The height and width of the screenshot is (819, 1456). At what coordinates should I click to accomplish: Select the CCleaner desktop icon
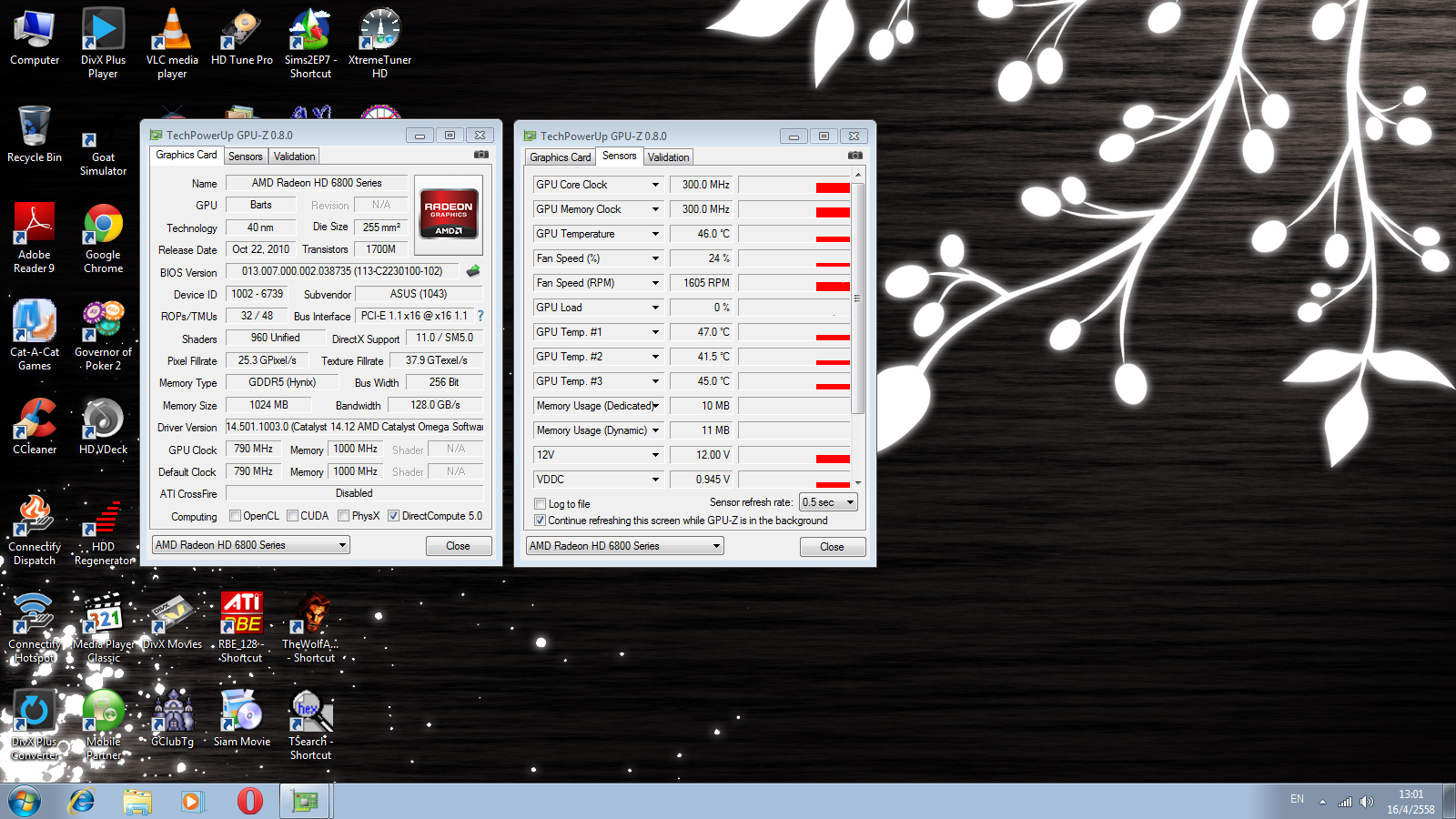coord(35,427)
